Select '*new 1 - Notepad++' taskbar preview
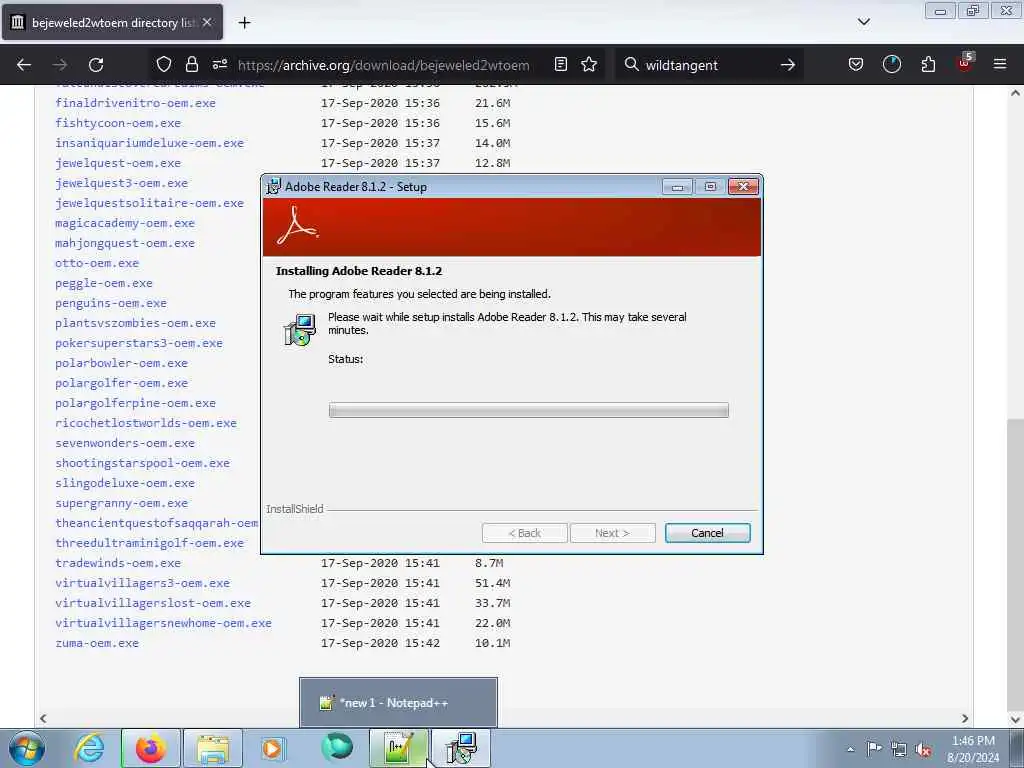The height and width of the screenshot is (768, 1024). point(398,703)
